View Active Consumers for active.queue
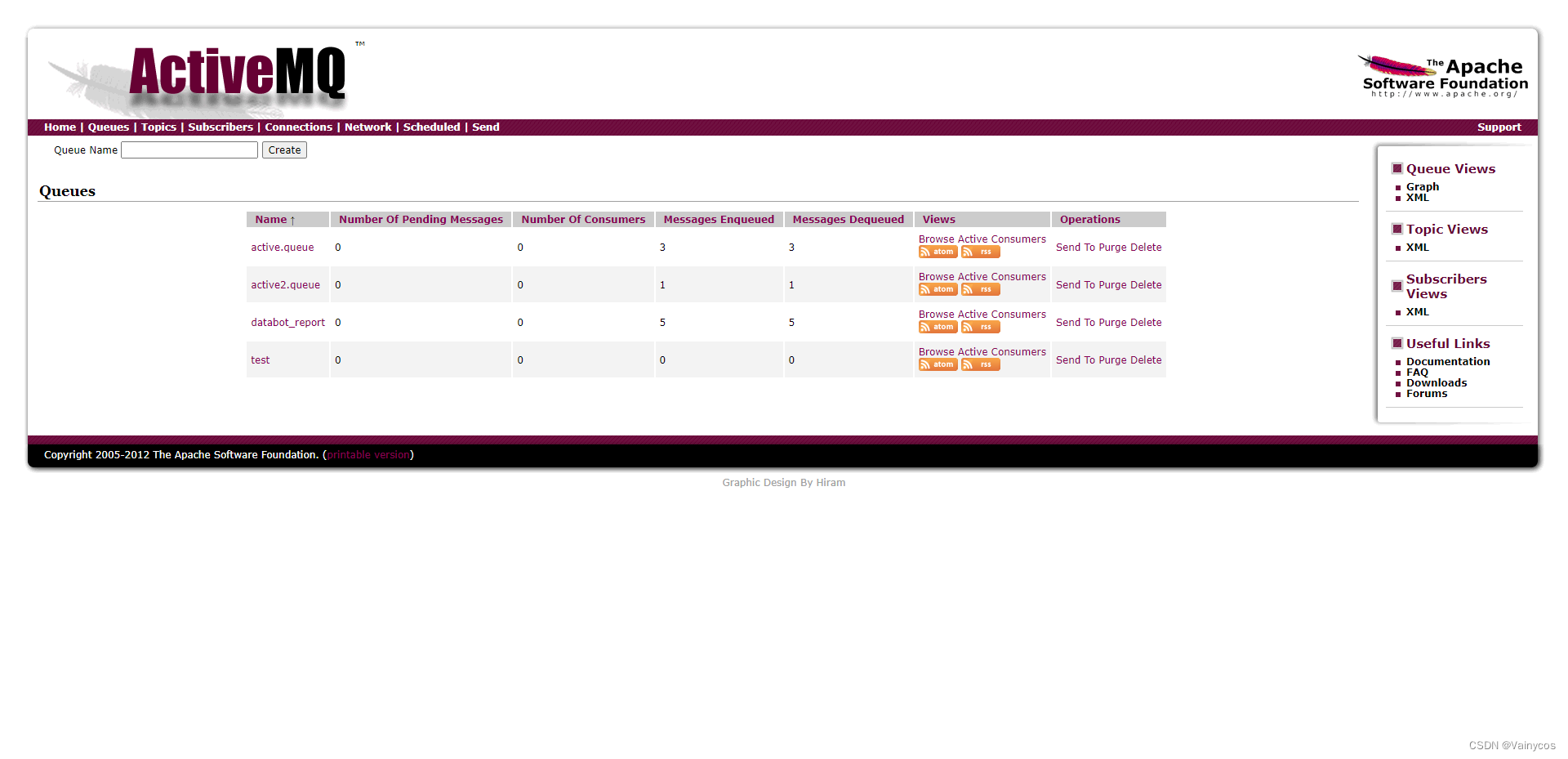This screenshot has height=759, width=1568. click(1002, 239)
